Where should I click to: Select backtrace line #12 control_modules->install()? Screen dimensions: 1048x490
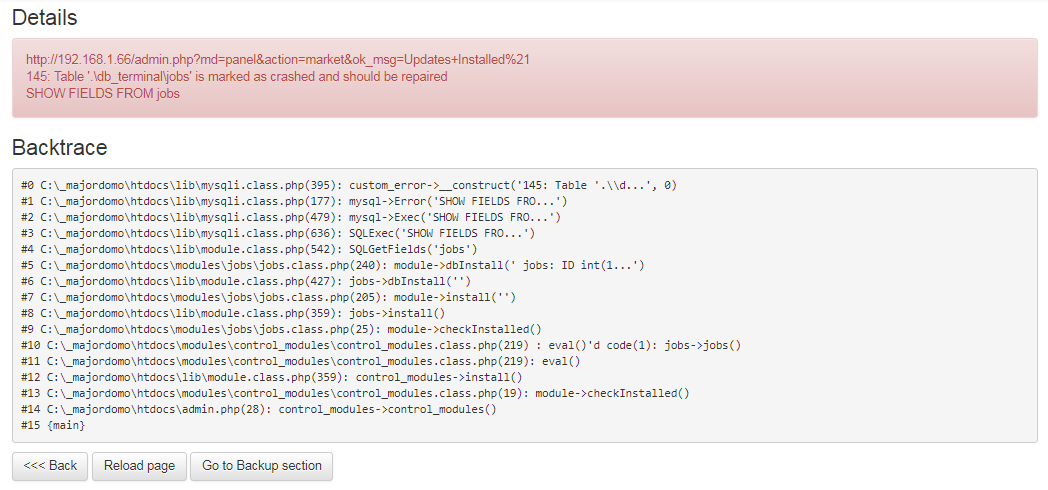(x=272, y=377)
